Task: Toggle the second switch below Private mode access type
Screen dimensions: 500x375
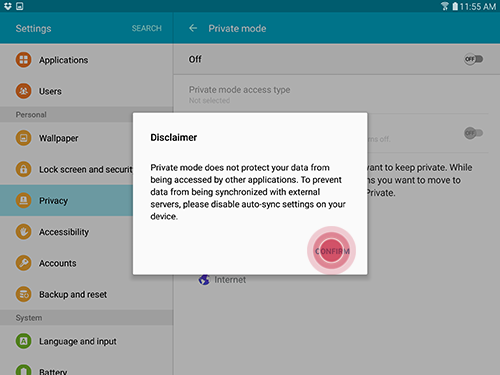Action: point(473,133)
